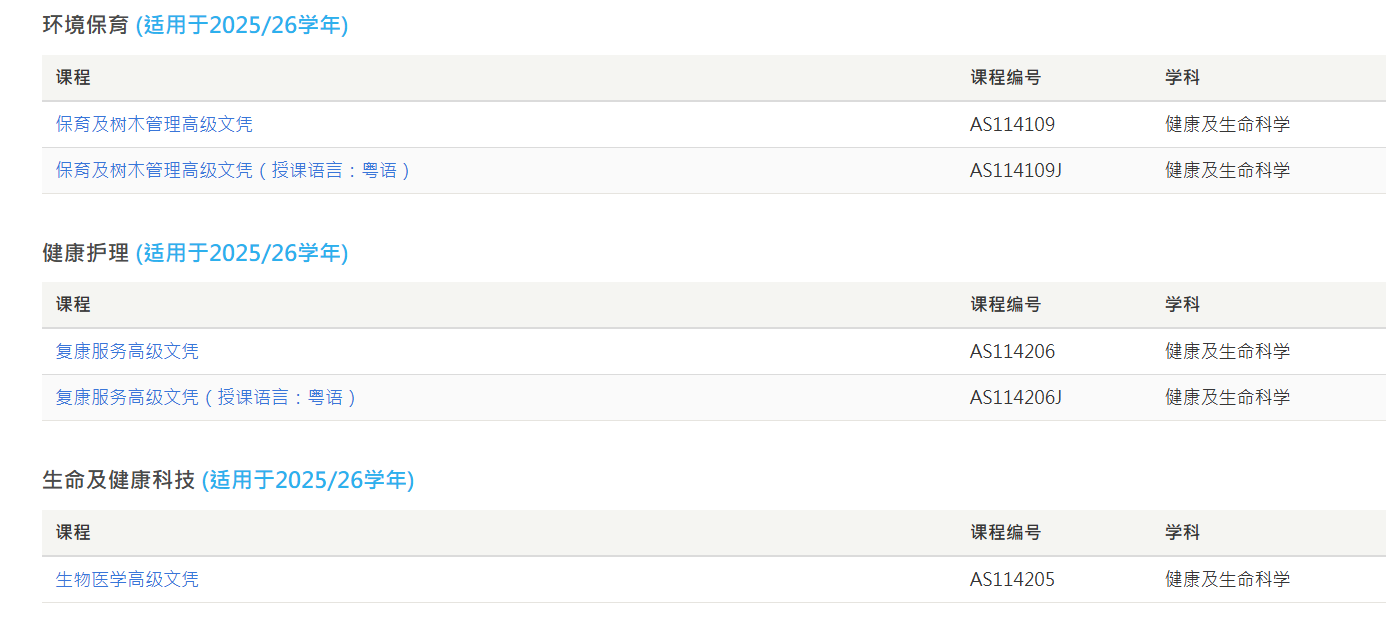Open 复康服务高级文凭（授课语言：粤语）link
The image size is (1400, 631).
point(207,397)
